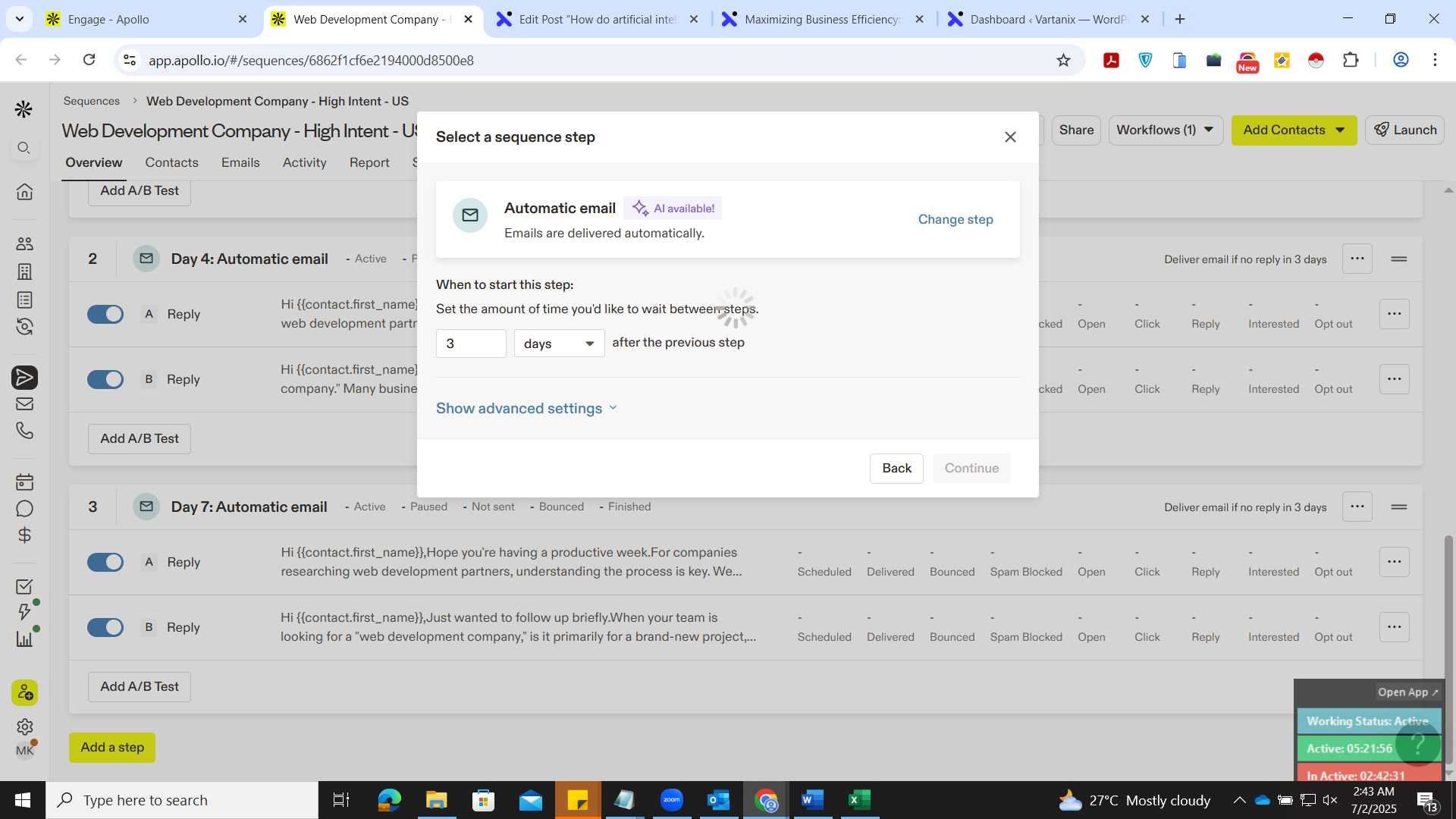Screen dimensions: 1456x819
Task: Reload the Apollo page
Action: point(89,60)
